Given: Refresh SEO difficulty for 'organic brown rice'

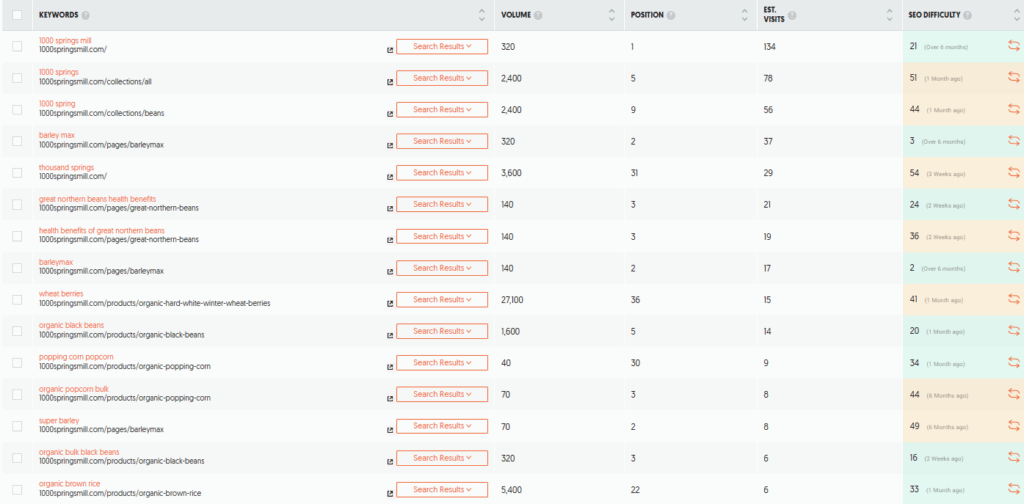Looking at the screenshot, I should (1014, 489).
